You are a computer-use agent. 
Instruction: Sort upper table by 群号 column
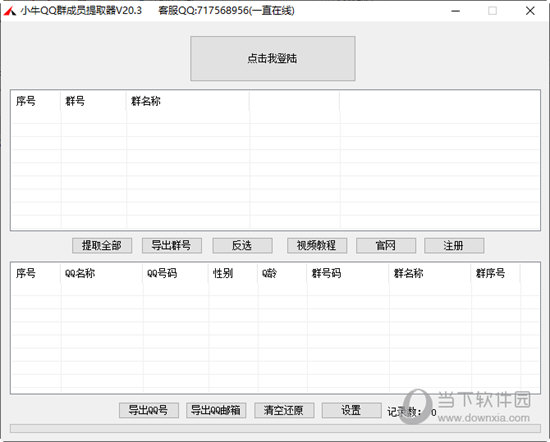point(93,101)
